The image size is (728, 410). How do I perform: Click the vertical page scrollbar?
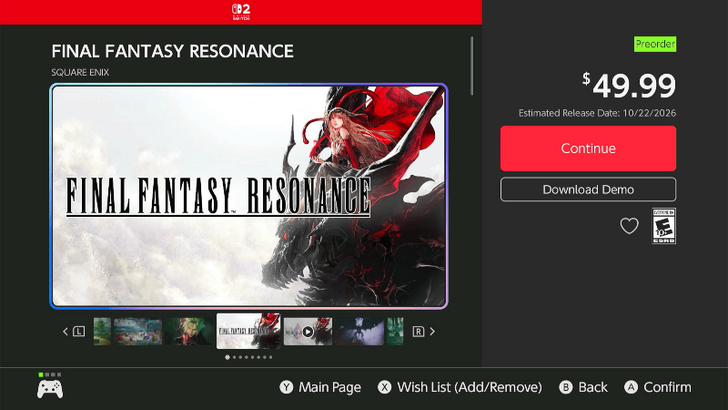472,66
